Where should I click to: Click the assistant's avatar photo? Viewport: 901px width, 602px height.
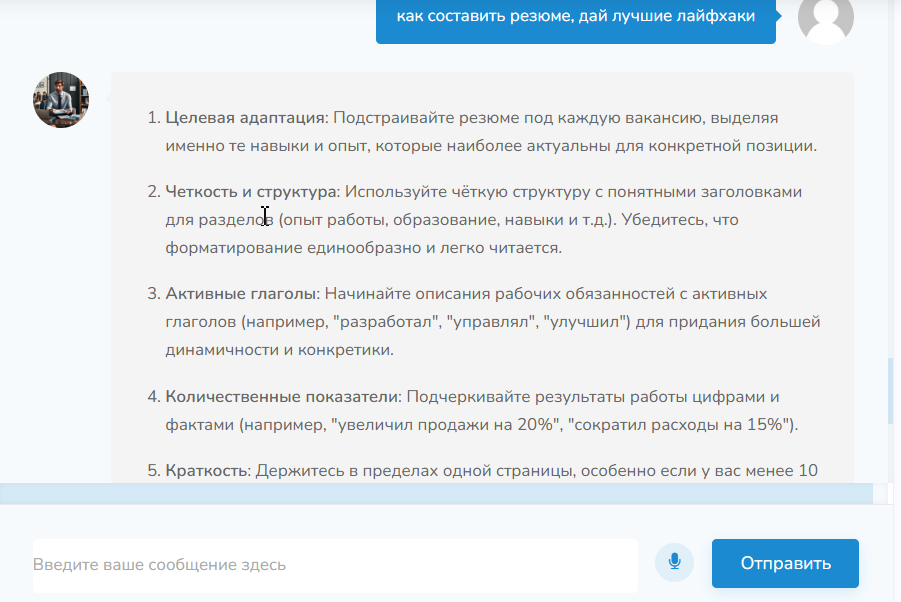pos(61,100)
